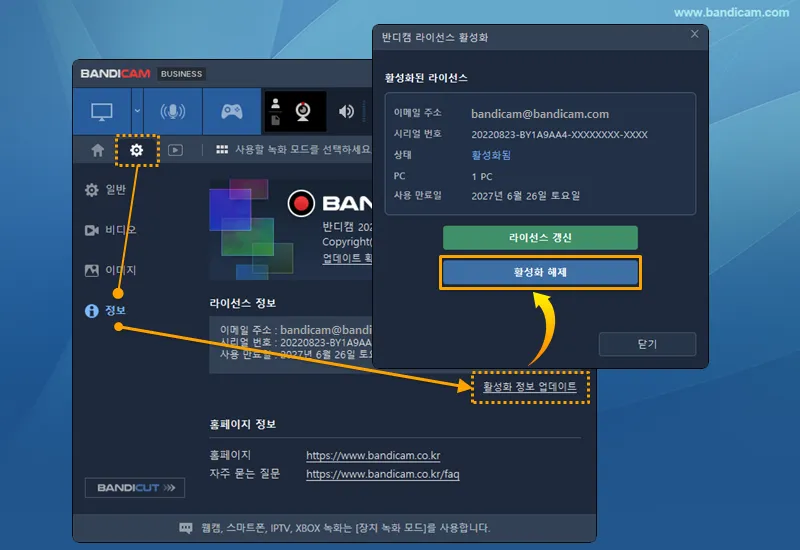Image resolution: width=800 pixels, height=550 pixels.
Task: Click the 활성화 해제 button
Action: point(540,272)
